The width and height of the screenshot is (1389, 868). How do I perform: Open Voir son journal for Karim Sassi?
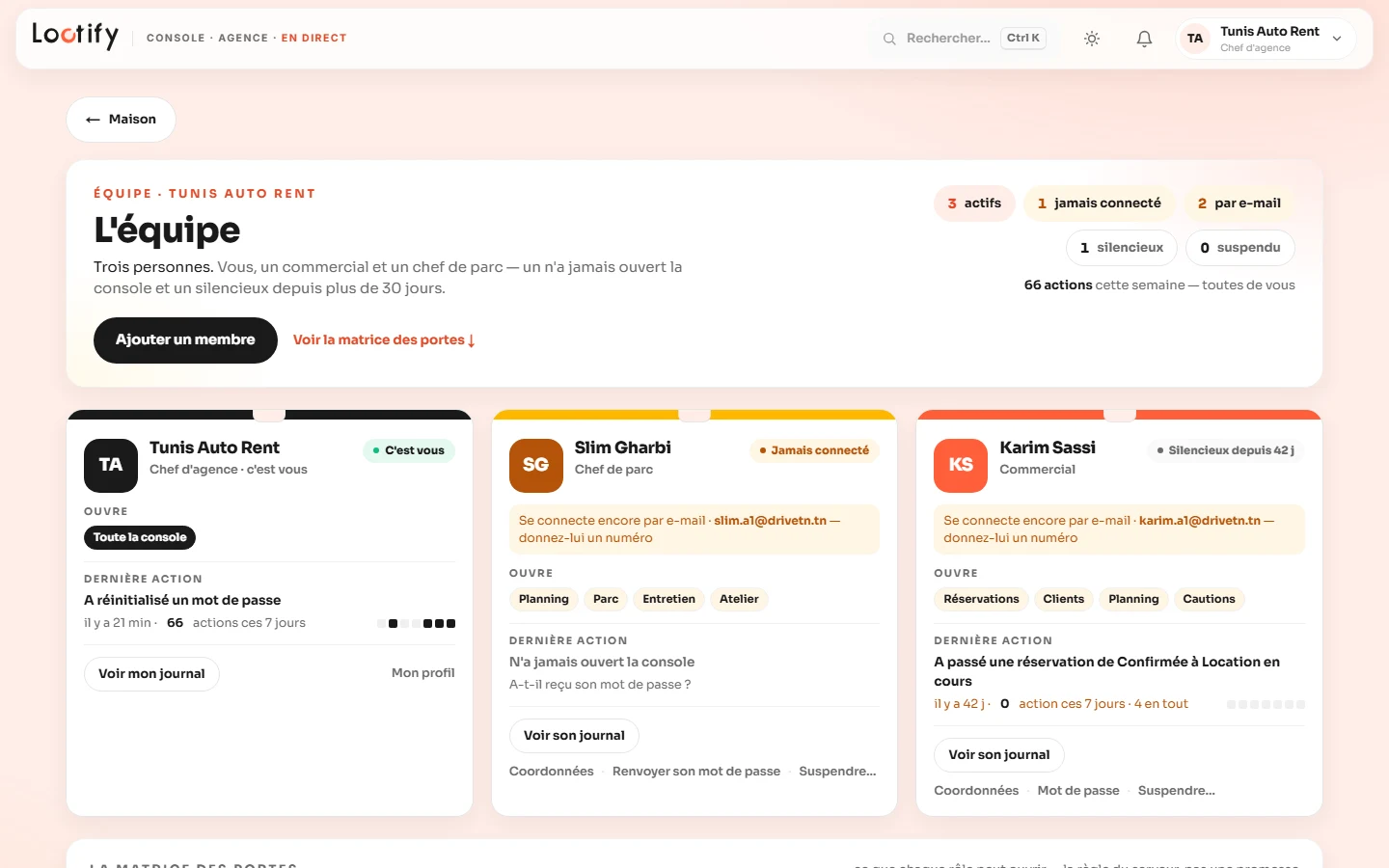pos(999,755)
